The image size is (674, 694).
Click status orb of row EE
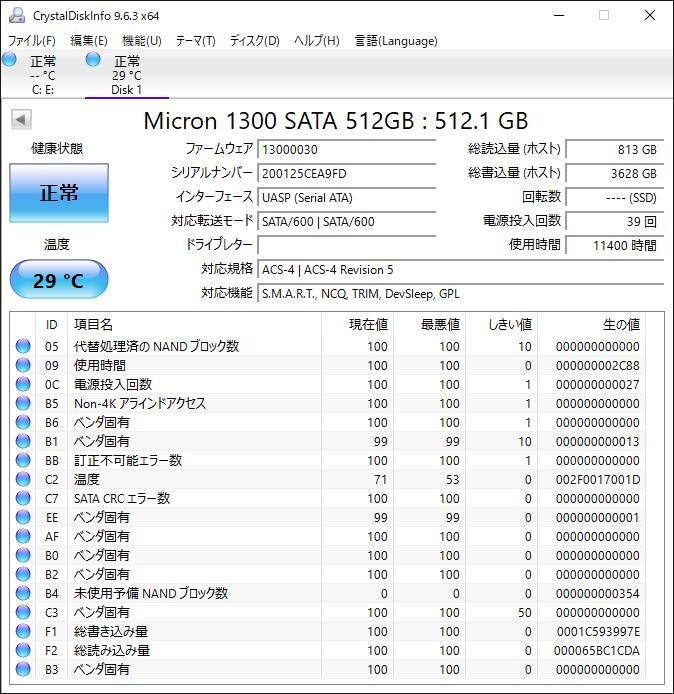tap(23, 517)
